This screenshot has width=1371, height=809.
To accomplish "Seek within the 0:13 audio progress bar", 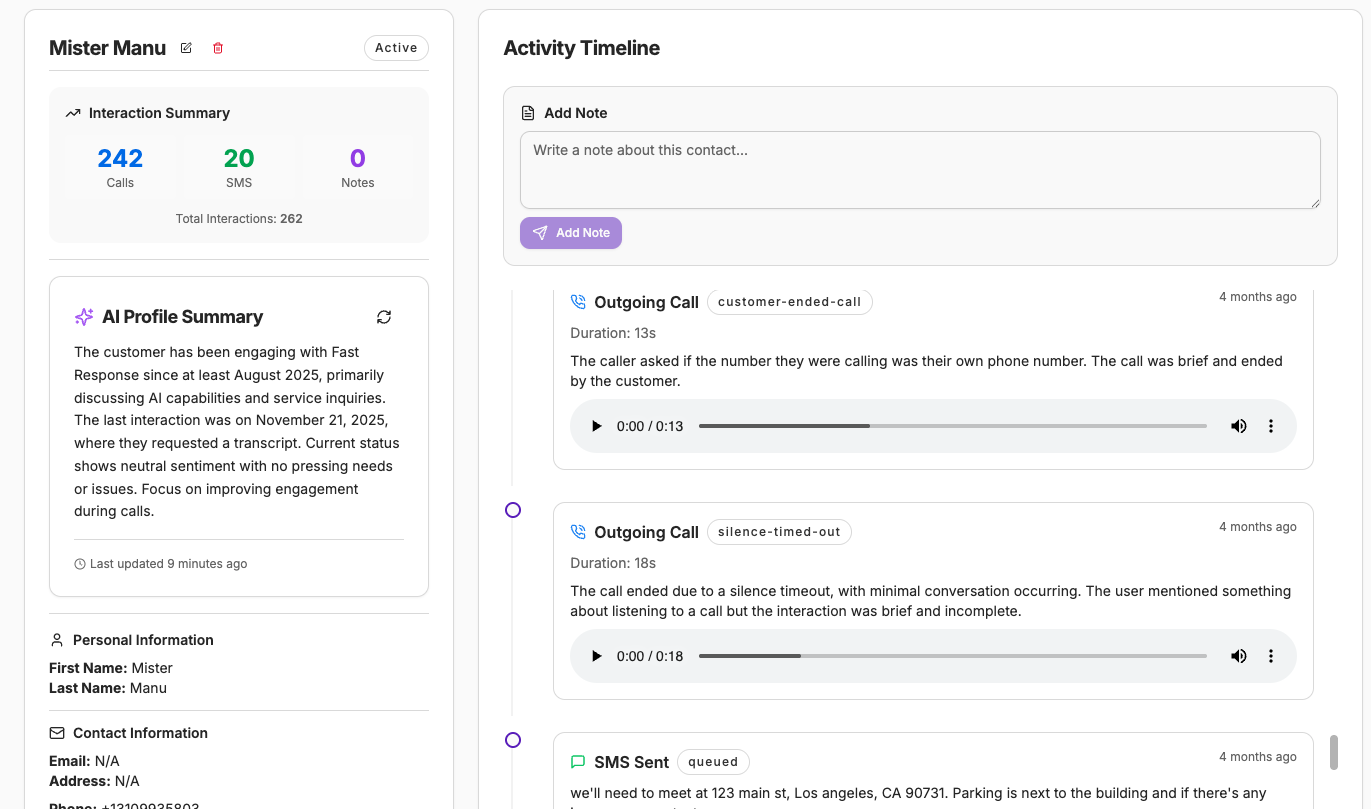I will [952, 426].
